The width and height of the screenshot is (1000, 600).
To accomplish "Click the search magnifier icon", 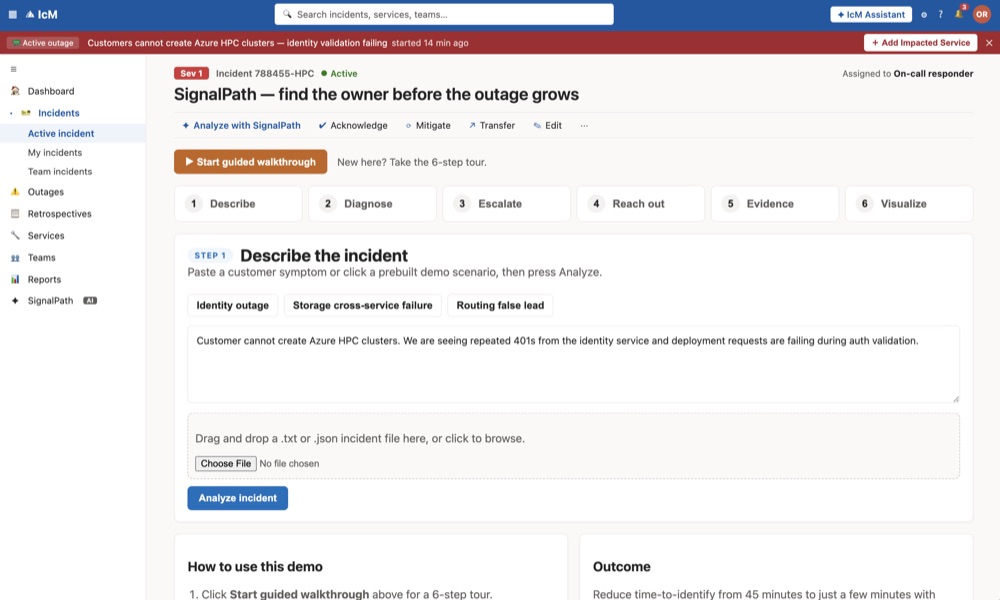I will click(x=288, y=14).
